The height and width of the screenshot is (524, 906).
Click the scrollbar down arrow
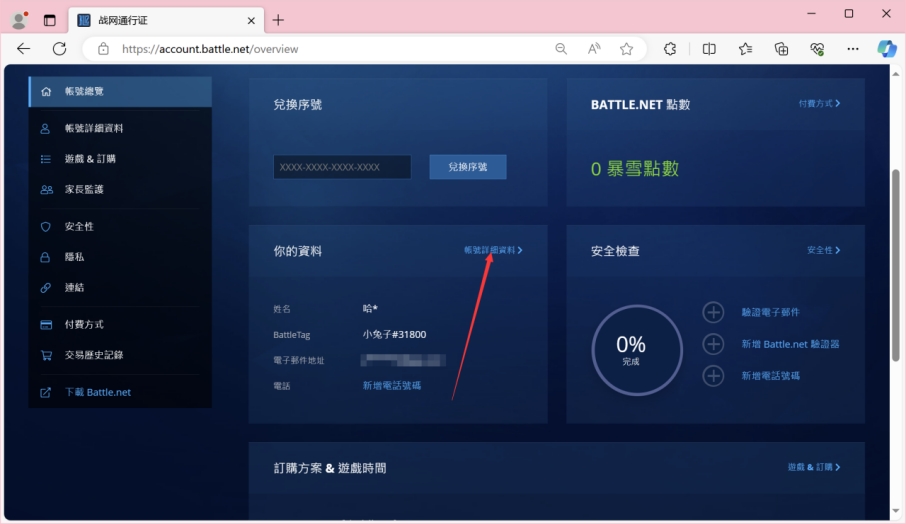[x=896, y=511]
